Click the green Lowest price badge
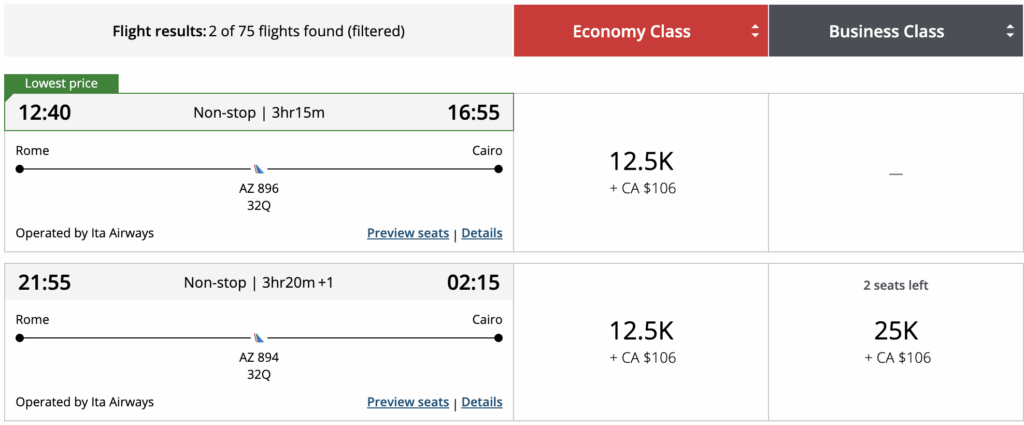The height and width of the screenshot is (425, 1024). tap(61, 84)
